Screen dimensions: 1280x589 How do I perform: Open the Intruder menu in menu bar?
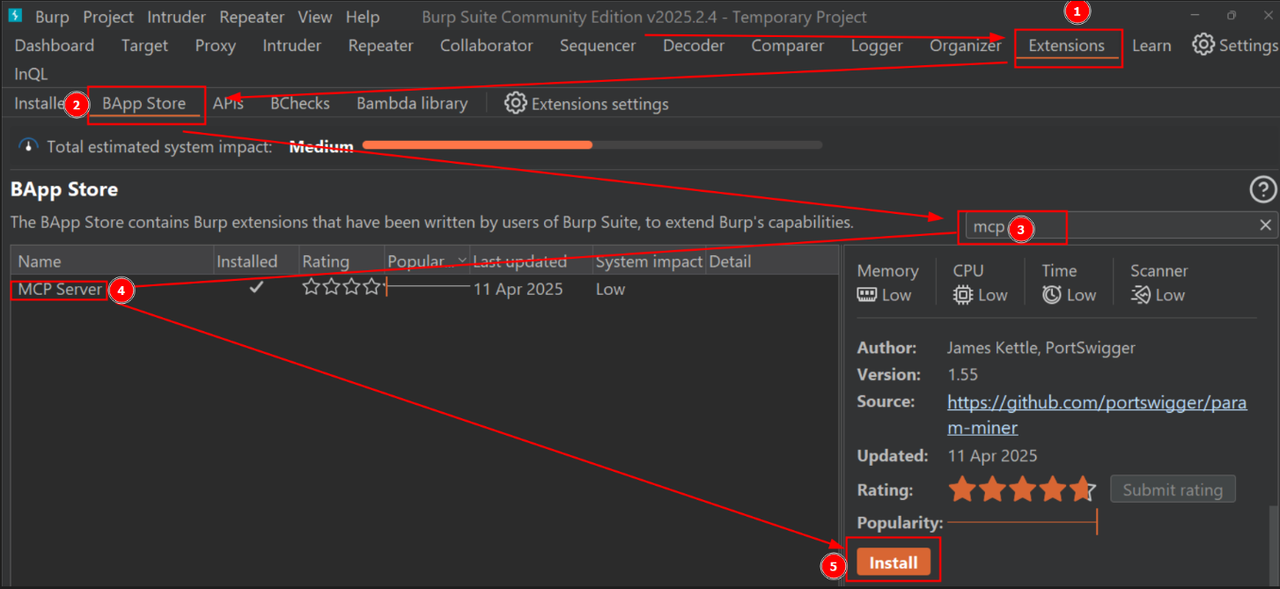click(x=176, y=17)
